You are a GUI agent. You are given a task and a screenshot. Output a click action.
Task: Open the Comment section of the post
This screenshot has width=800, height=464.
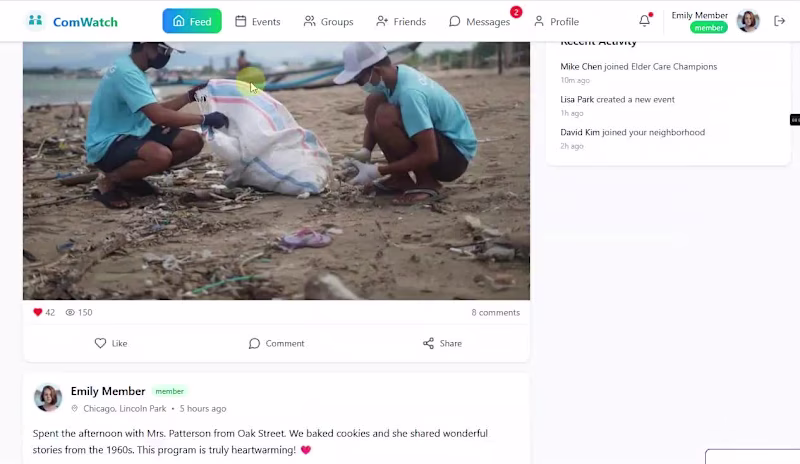pos(276,344)
